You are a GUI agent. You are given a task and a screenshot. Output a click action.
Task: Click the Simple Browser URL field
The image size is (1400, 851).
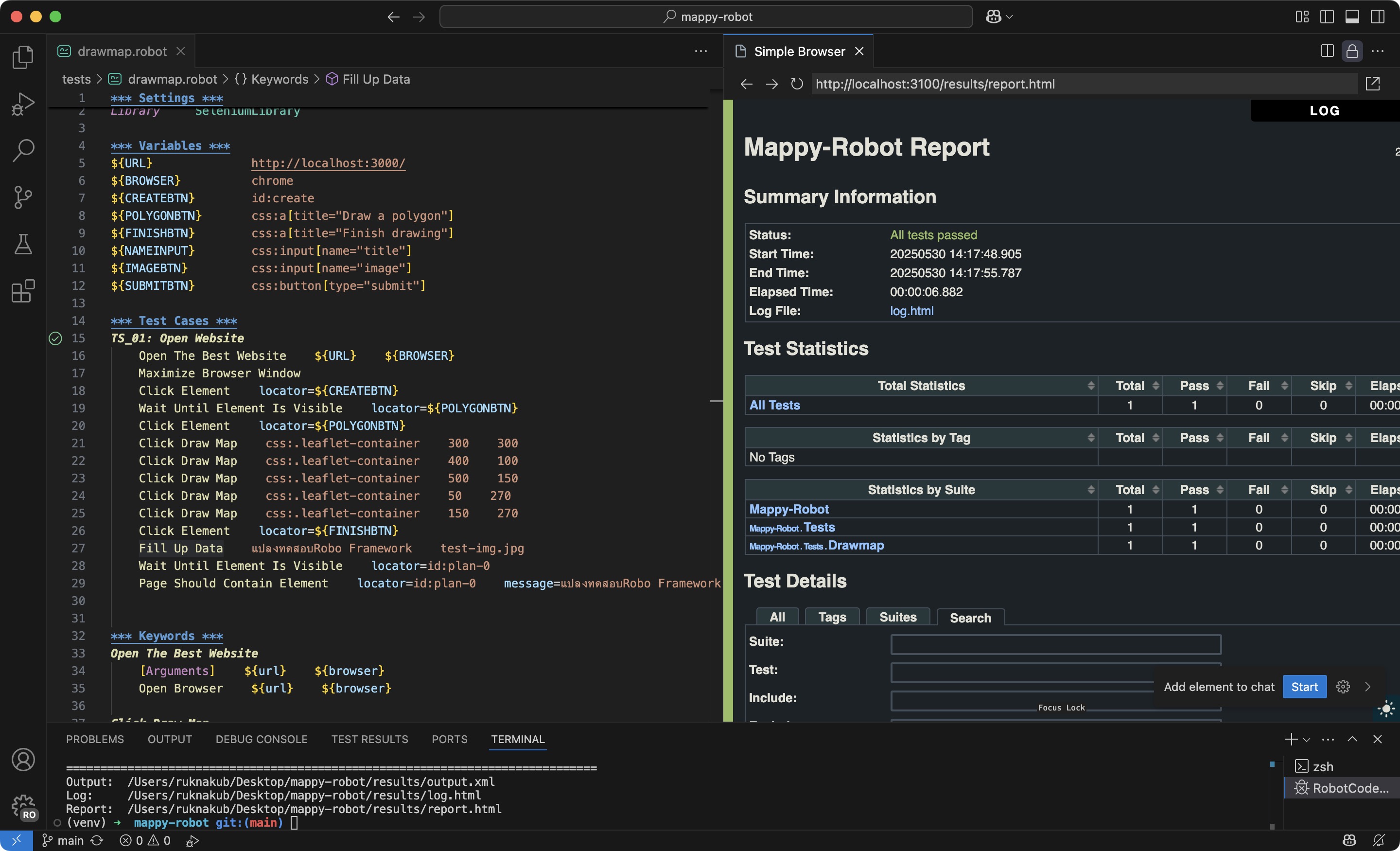coord(1084,84)
